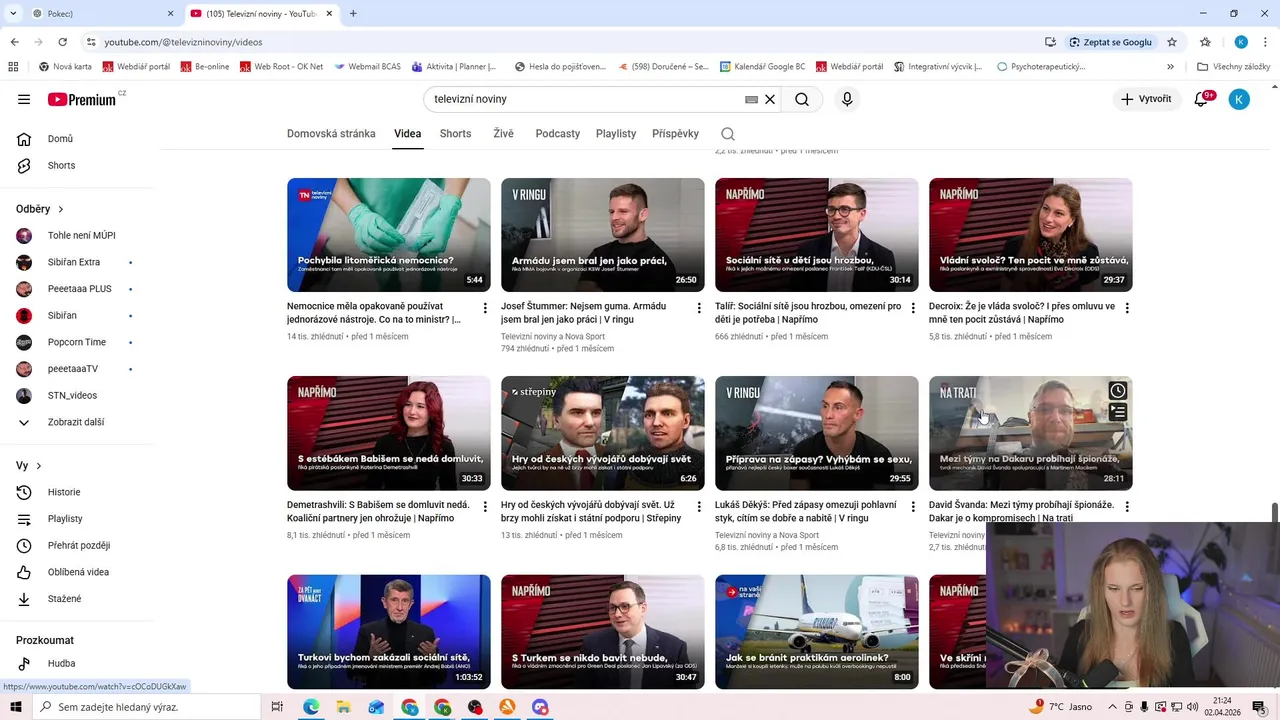Open options menu for Lukáš Dékýš video

(x=913, y=507)
